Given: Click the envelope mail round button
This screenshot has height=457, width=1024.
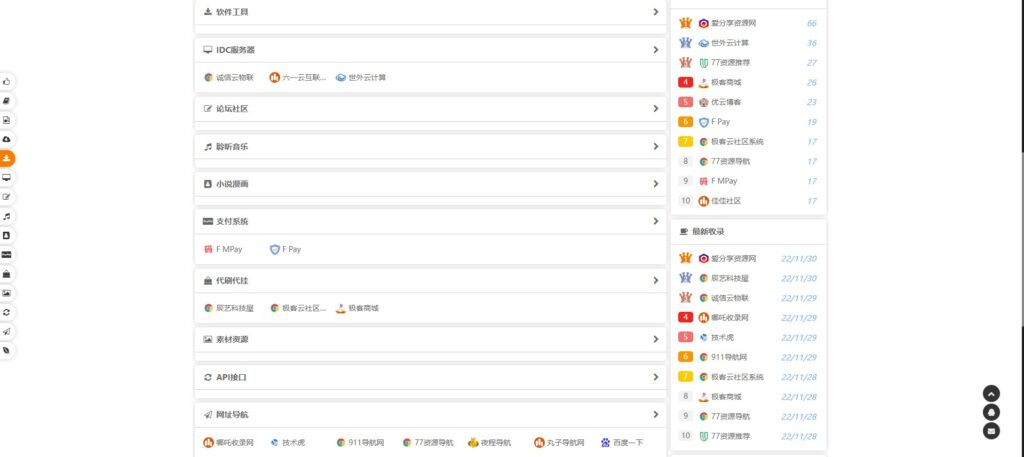Looking at the screenshot, I should click(991, 431).
